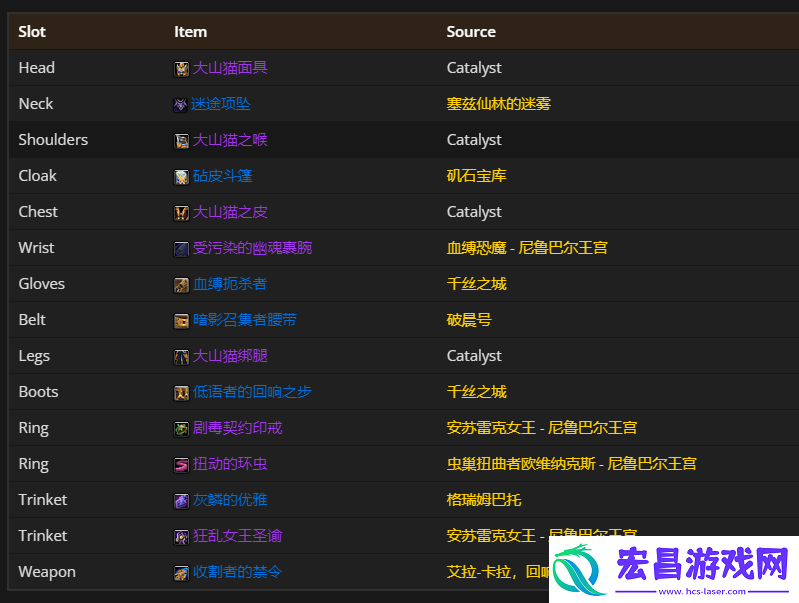Click the Catalyst text in Legs row
This screenshot has height=603, width=799.
coord(474,356)
